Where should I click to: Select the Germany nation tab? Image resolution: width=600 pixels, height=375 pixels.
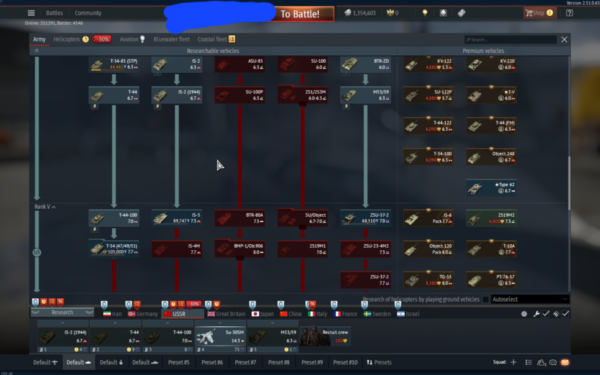coord(143,314)
